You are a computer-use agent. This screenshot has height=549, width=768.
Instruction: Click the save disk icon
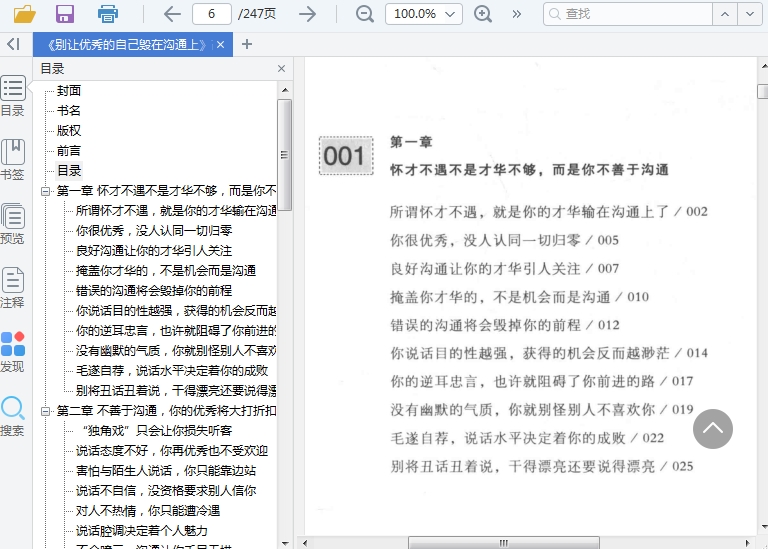pyautogui.click(x=65, y=14)
